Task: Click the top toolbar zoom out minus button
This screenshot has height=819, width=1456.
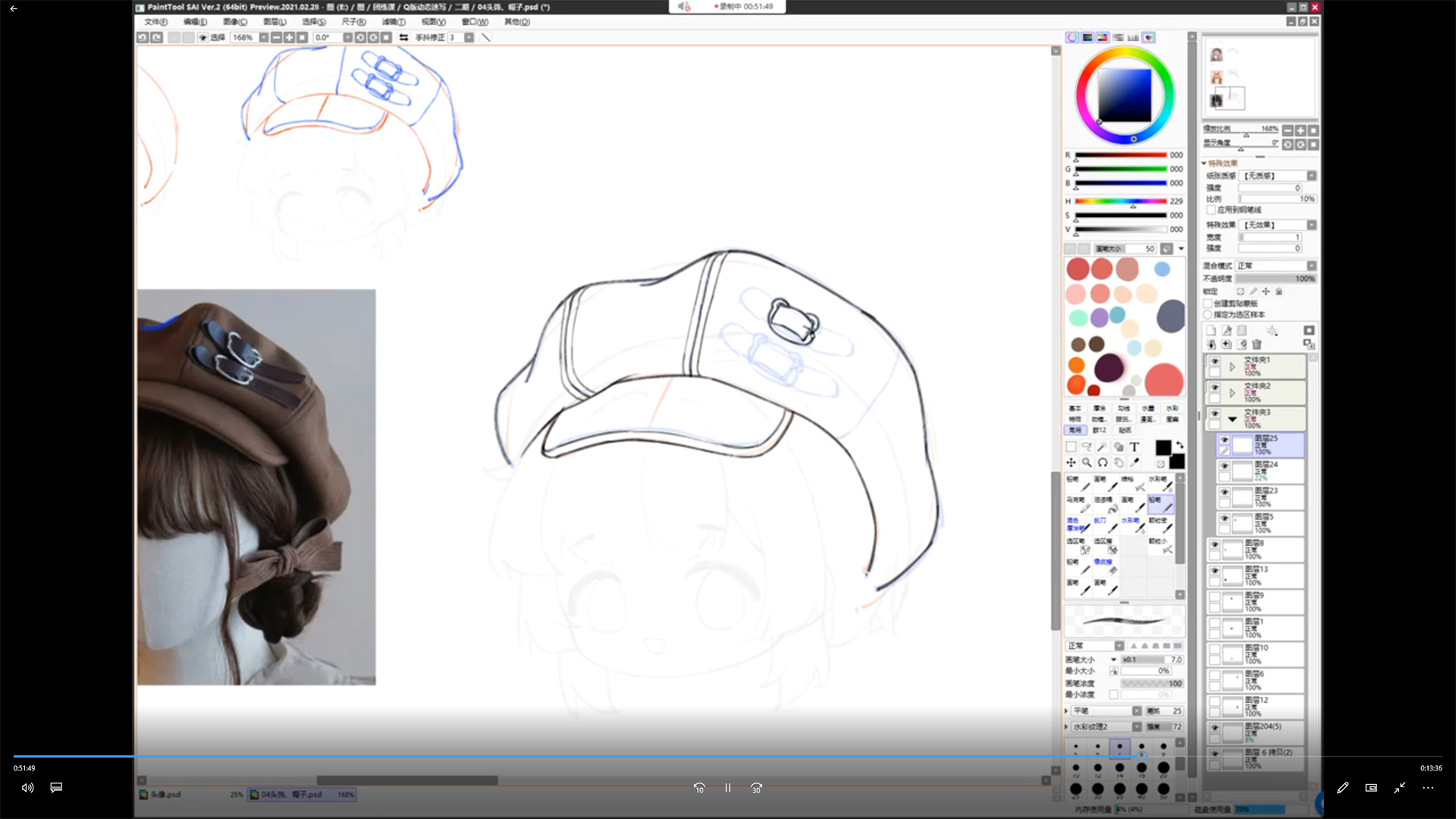Action: [x=276, y=37]
